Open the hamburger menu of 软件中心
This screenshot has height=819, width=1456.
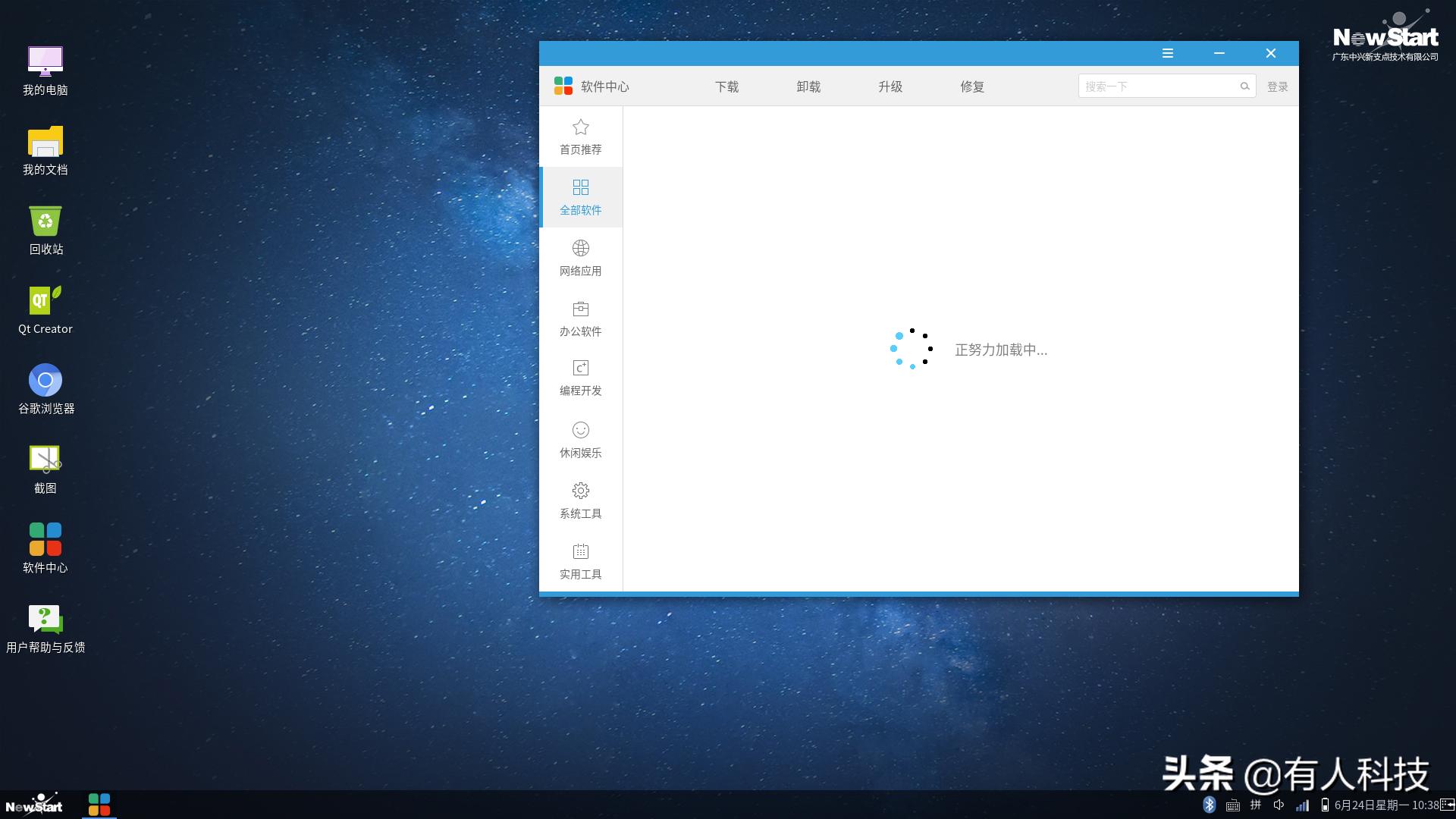point(1168,53)
